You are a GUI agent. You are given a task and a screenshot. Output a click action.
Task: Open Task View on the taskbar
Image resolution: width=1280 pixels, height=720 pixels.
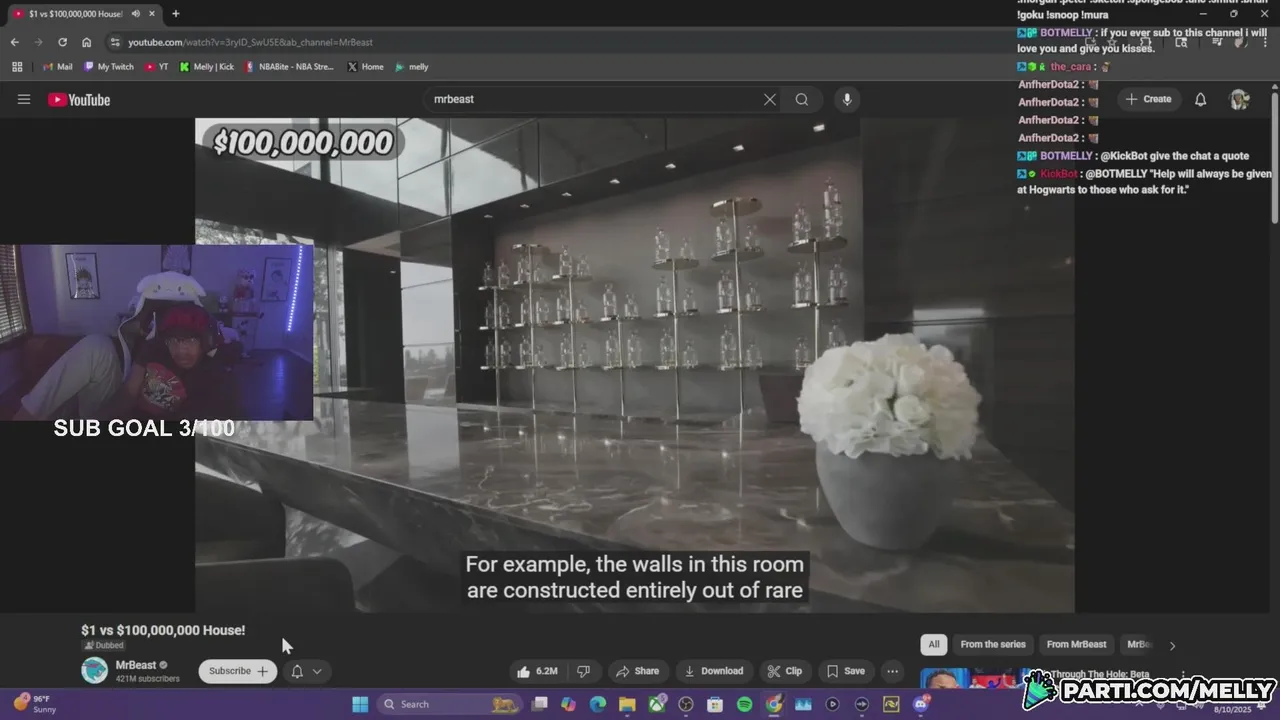540,704
